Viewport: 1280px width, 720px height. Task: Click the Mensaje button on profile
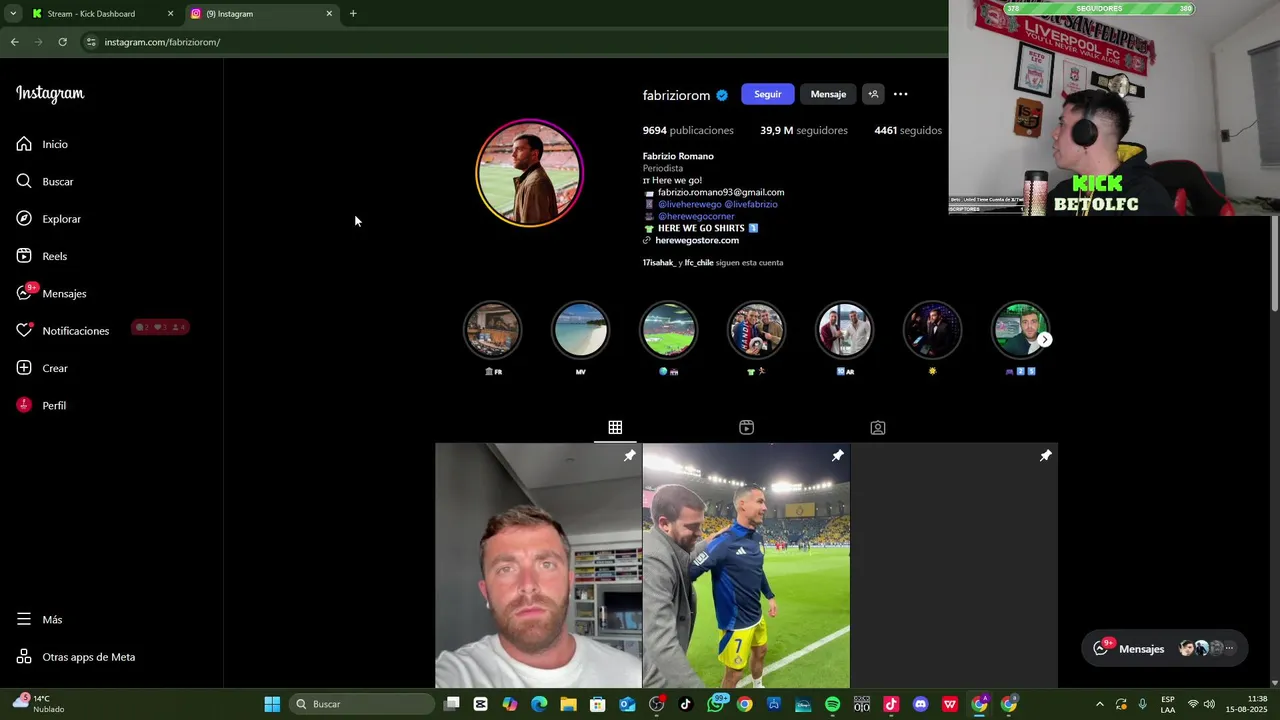point(828,94)
